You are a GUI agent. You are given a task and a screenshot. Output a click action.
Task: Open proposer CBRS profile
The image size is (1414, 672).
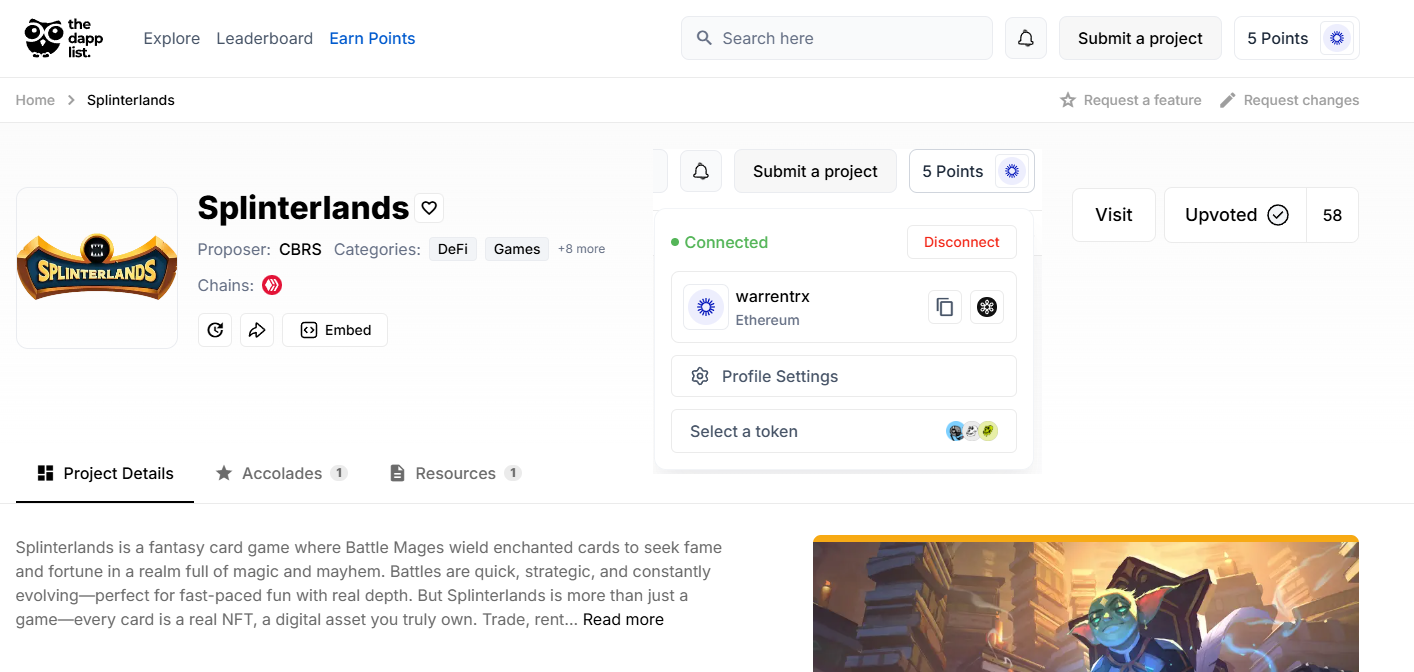pos(300,249)
